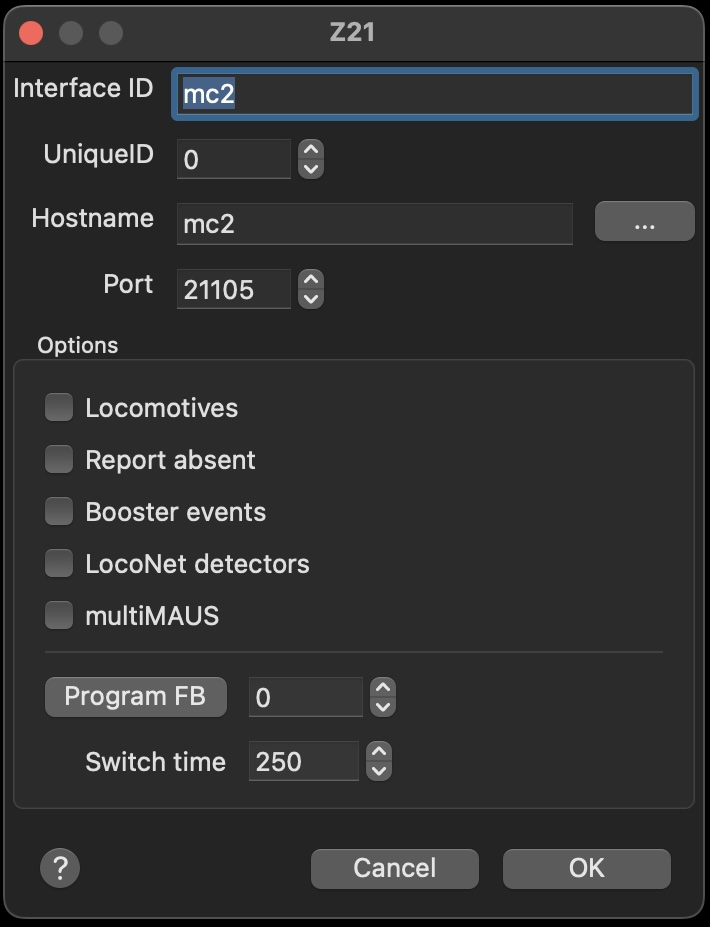Image resolution: width=710 pixels, height=927 pixels.
Task: Toggle the multiMAUS checkbox
Action: pos(59,615)
